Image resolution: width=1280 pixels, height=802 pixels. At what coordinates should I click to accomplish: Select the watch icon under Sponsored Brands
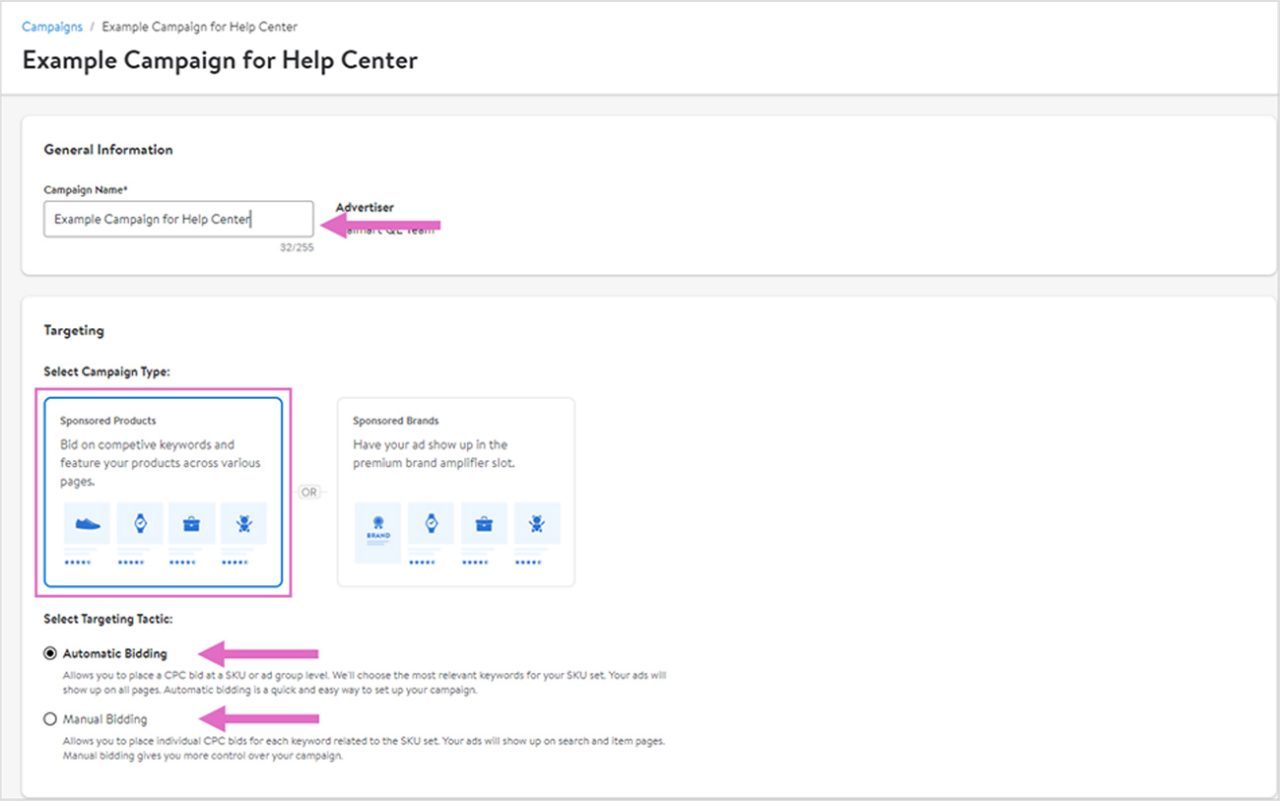(431, 522)
